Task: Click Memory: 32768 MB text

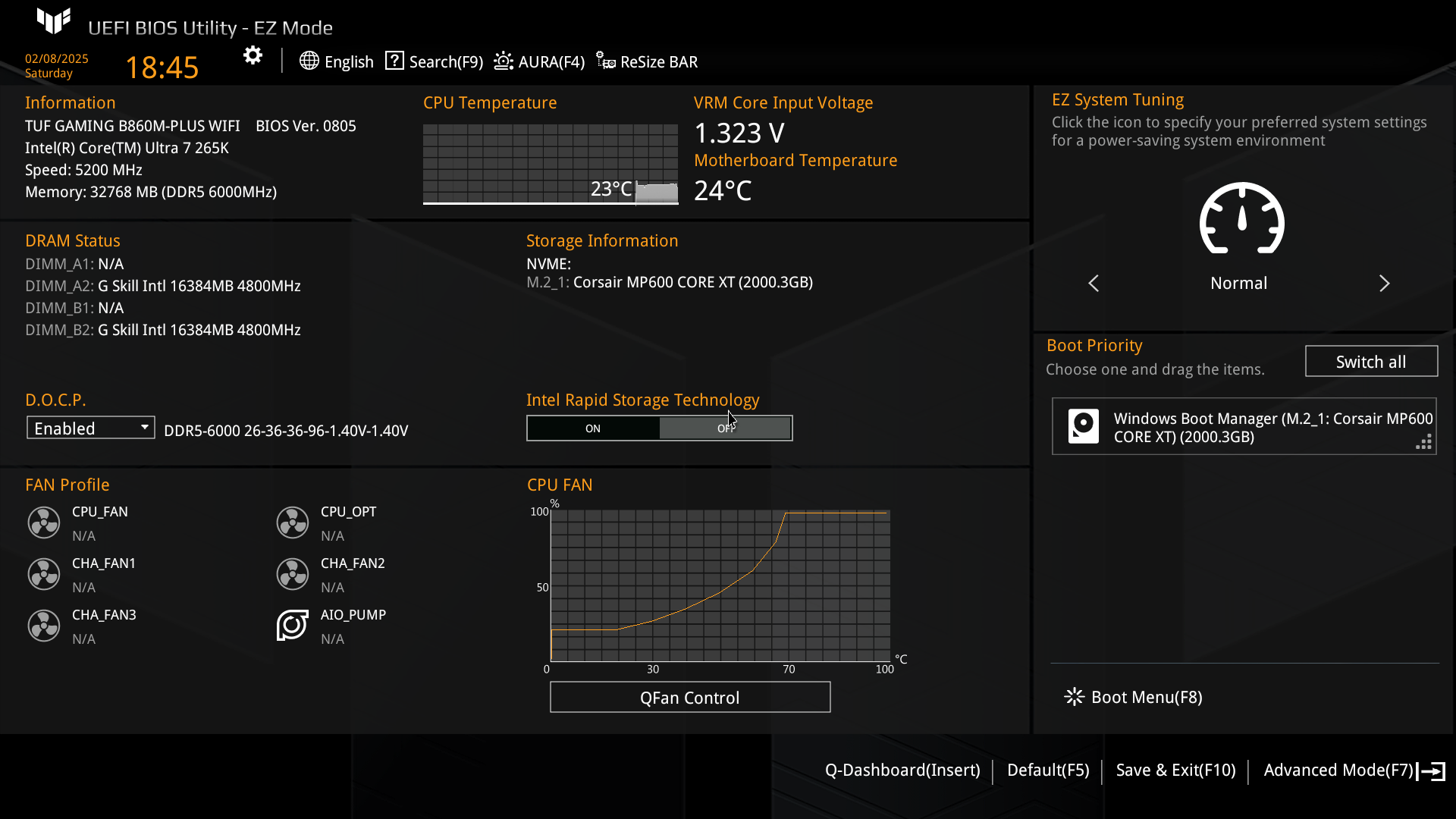Action: coord(151,192)
